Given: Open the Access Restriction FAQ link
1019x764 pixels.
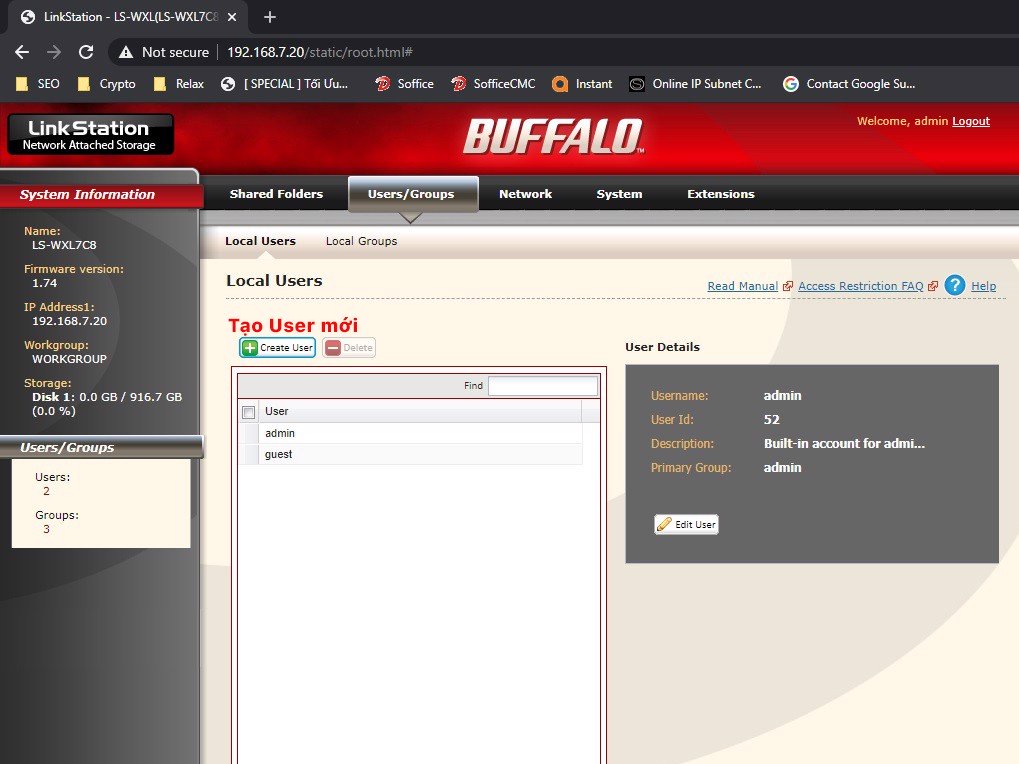Looking at the screenshot, I should click(x=860, y=286).
